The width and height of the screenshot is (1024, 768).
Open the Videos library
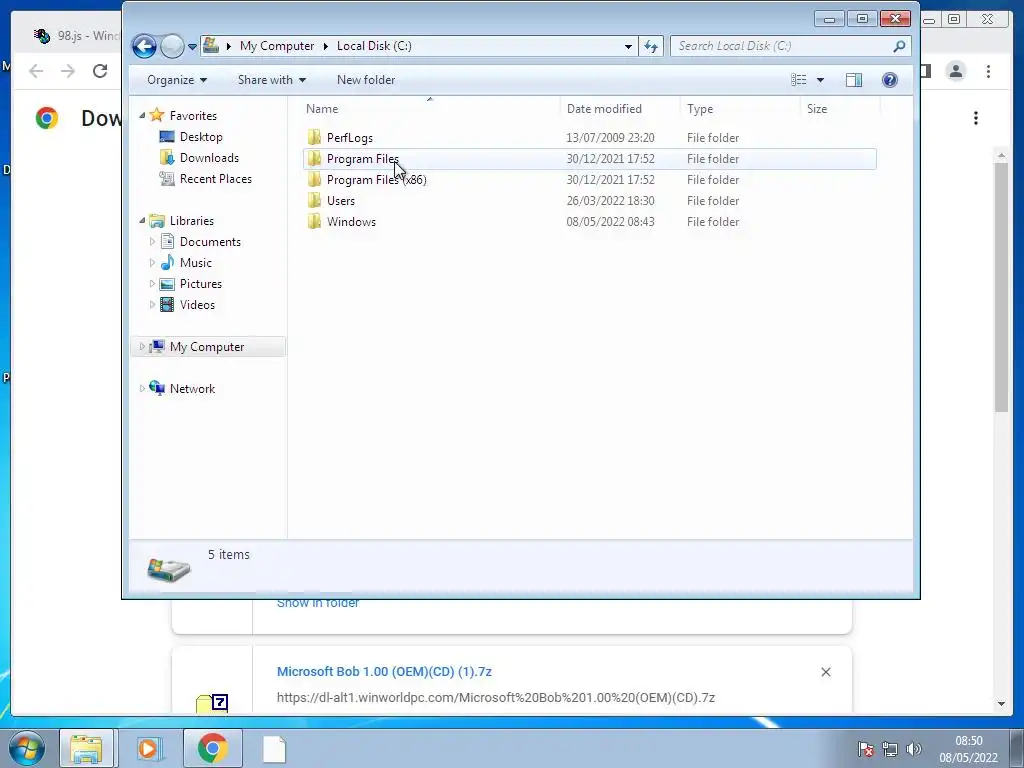pyautogui.click(x=197, y=304)
